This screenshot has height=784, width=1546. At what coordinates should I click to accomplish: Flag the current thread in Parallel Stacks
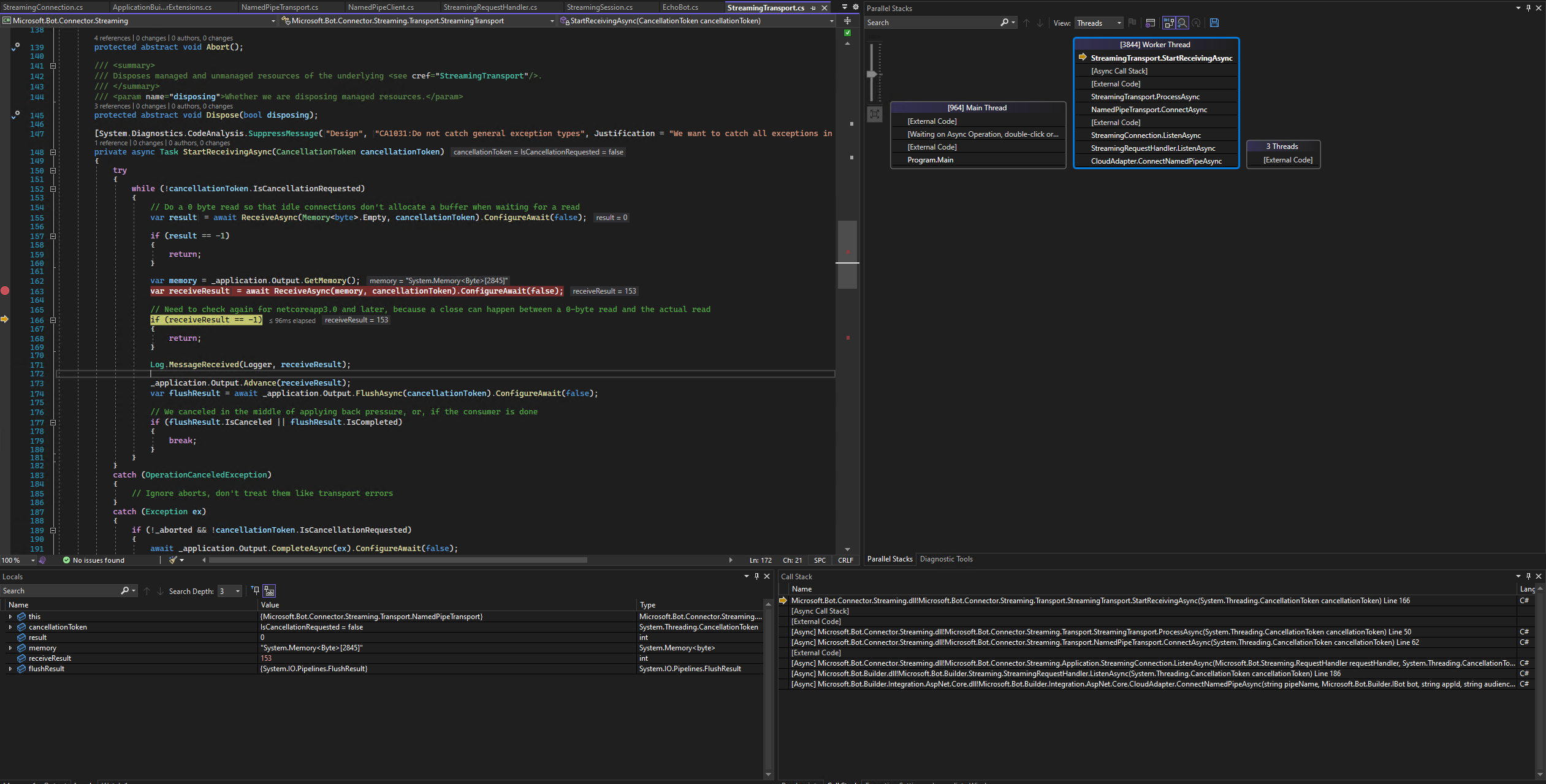1132,23
